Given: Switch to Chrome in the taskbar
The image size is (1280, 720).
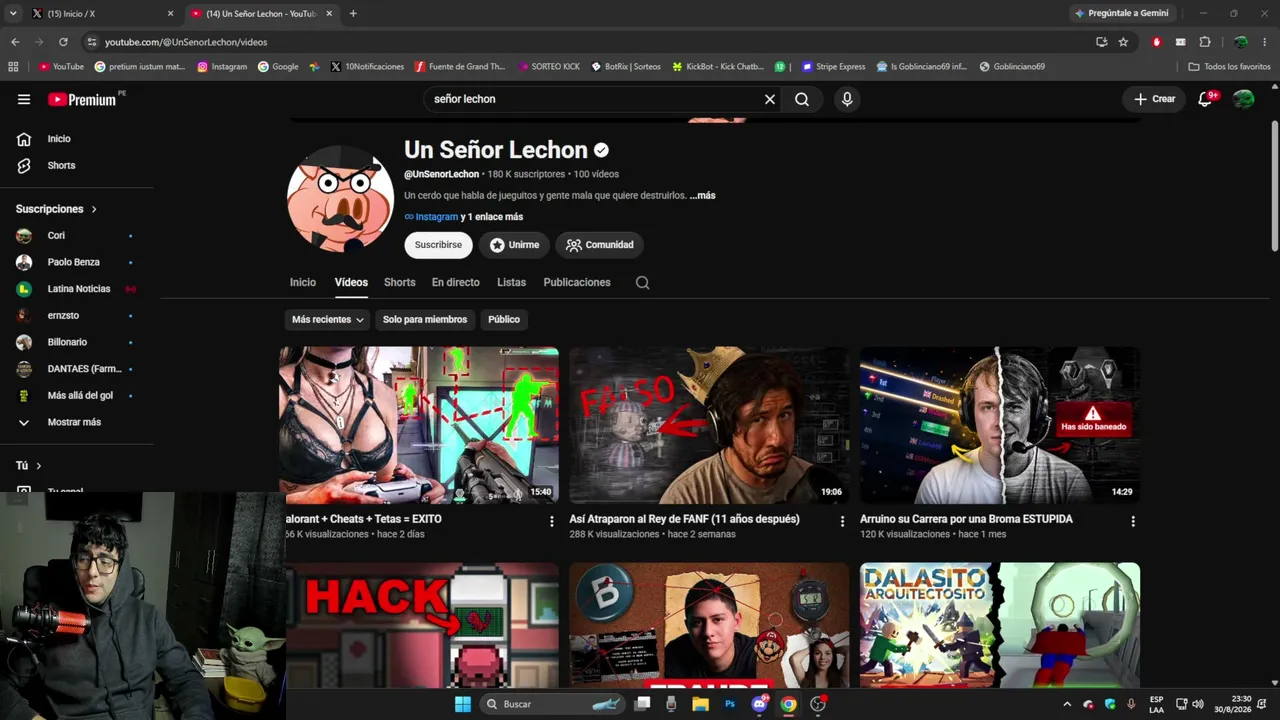Looking at the screenshot, I should (789, 704).
